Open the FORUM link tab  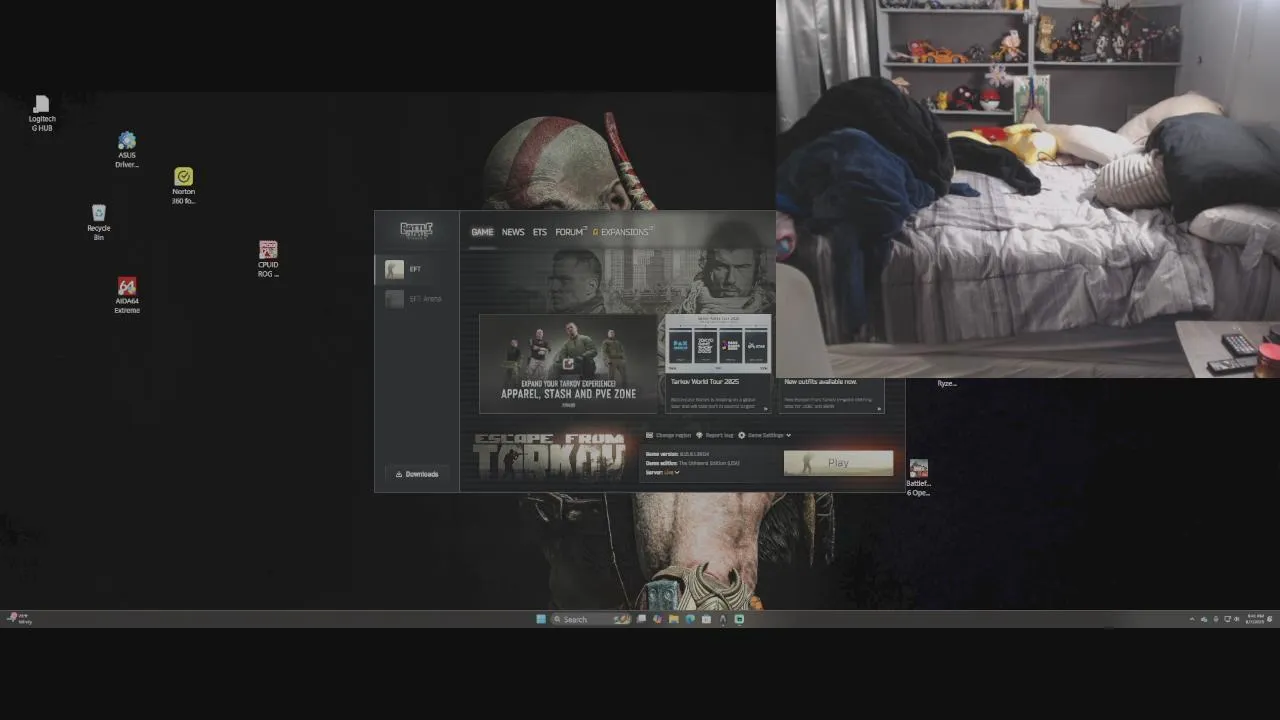570,232
